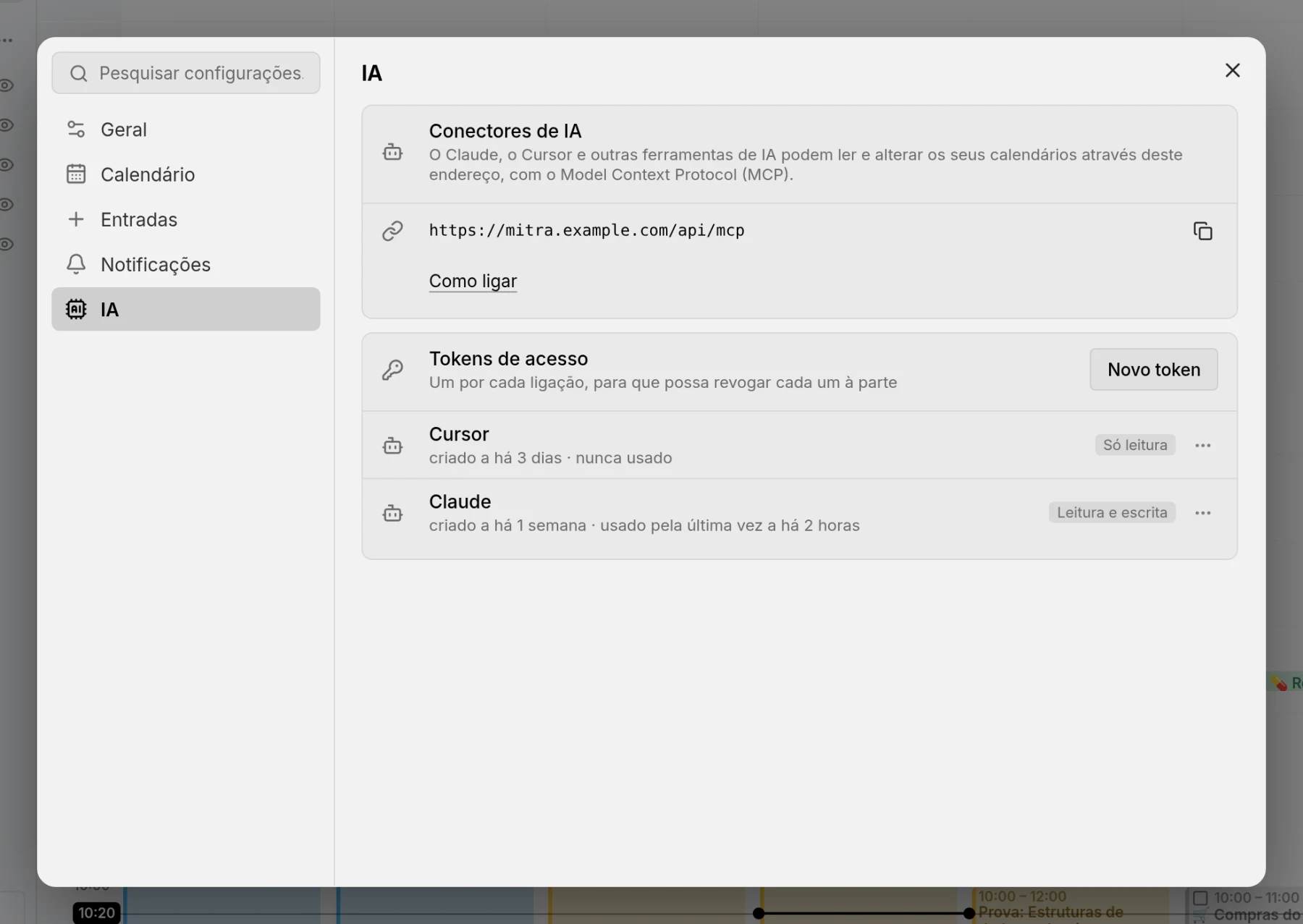This screenshot has height=924, width=1303.
Task: Select the IA settings section
Action: click(x=186, y=309)
